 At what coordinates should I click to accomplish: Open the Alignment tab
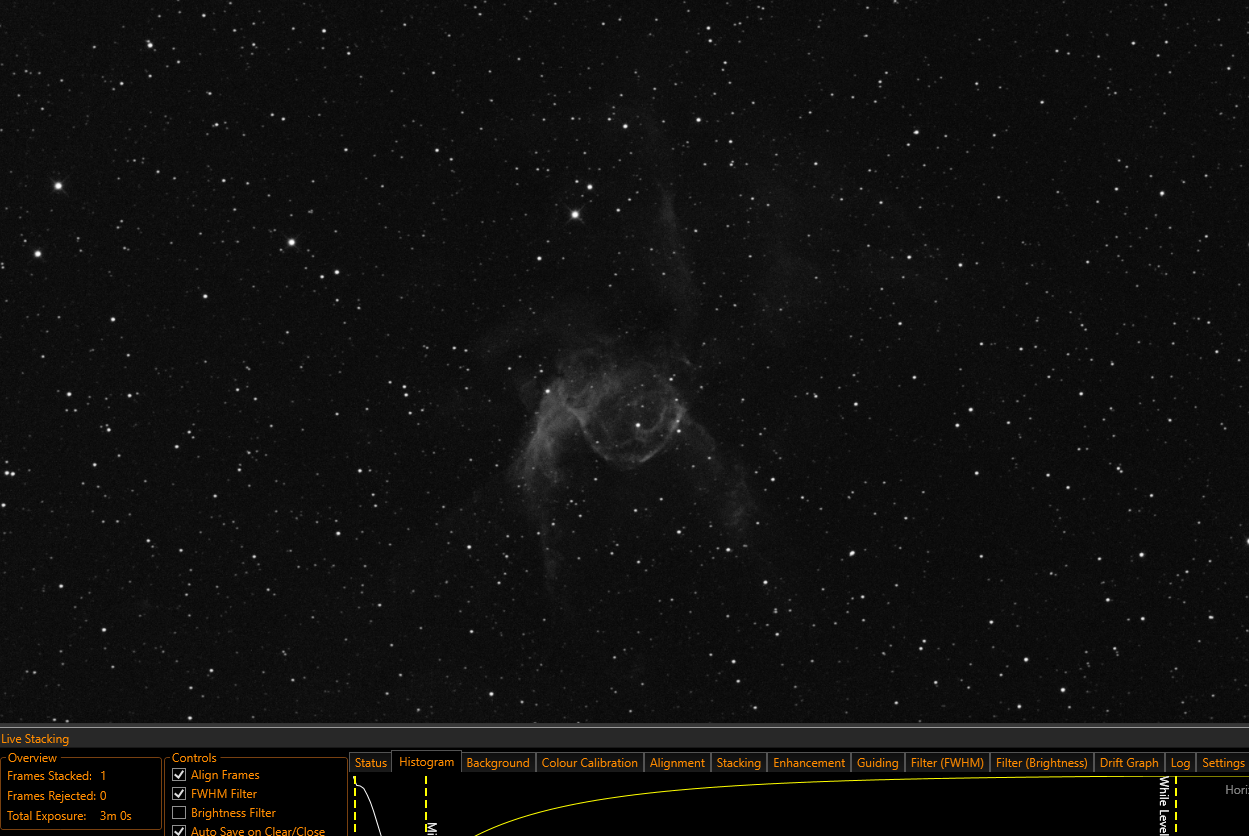[x=677, y=763]
